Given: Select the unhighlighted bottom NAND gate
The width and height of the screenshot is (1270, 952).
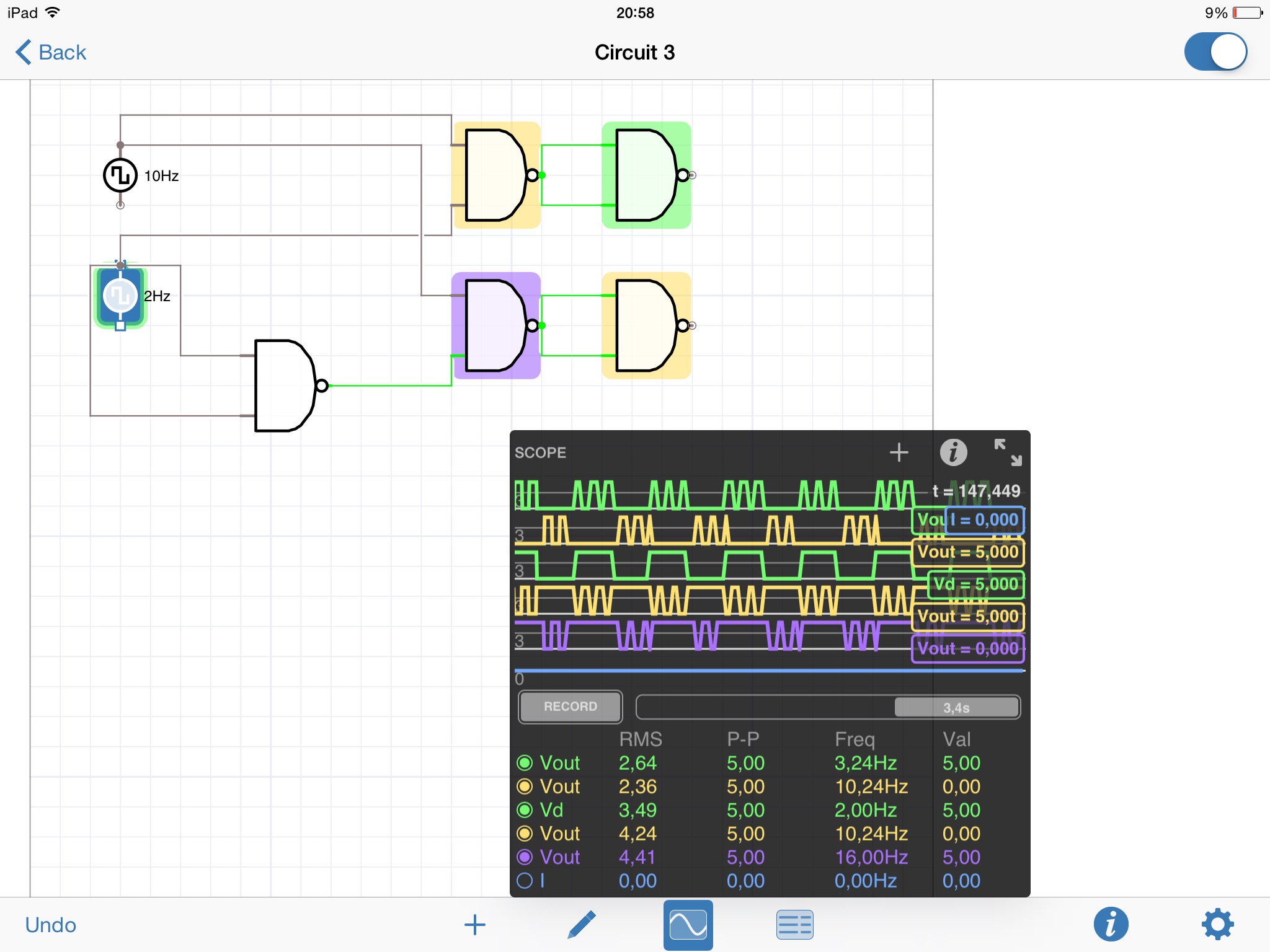Looking at the screenshot, I should (286, 386).
